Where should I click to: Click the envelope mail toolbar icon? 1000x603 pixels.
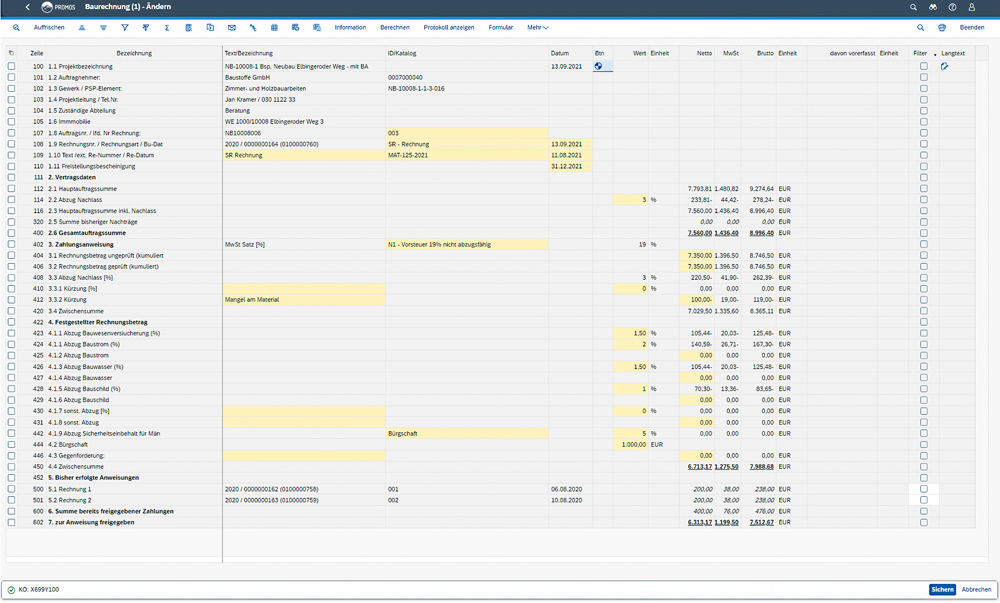click(x=232, y=28)
